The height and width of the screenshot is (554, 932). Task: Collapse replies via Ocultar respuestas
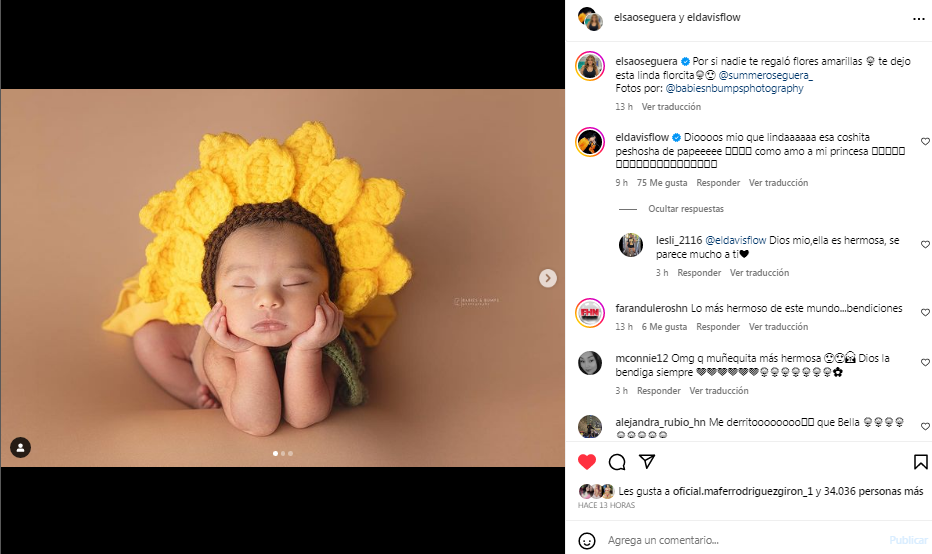tap(686, 209)
